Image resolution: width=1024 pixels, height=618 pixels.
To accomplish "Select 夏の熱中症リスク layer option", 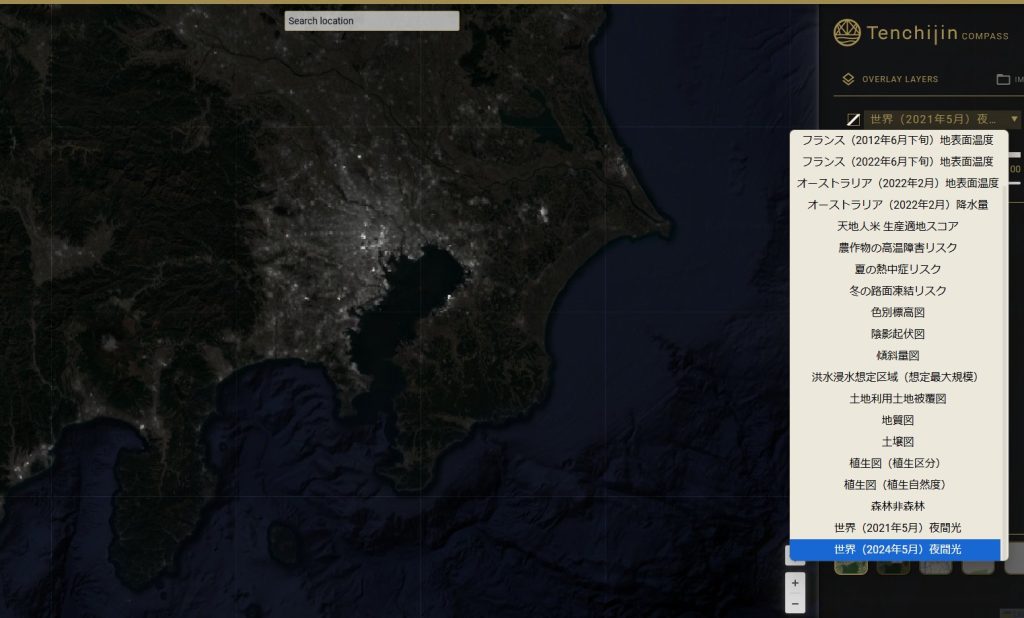I will pos(897,269).
